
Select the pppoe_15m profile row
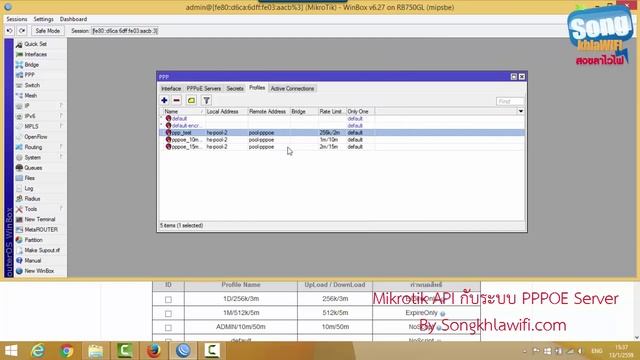(342, 147)
